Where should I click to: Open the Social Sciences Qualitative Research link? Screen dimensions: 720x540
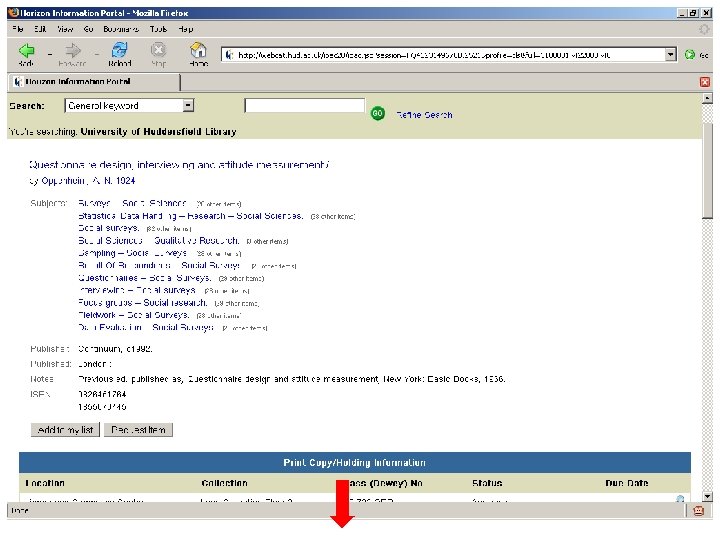pyautogui.click(x=159, y=241)
